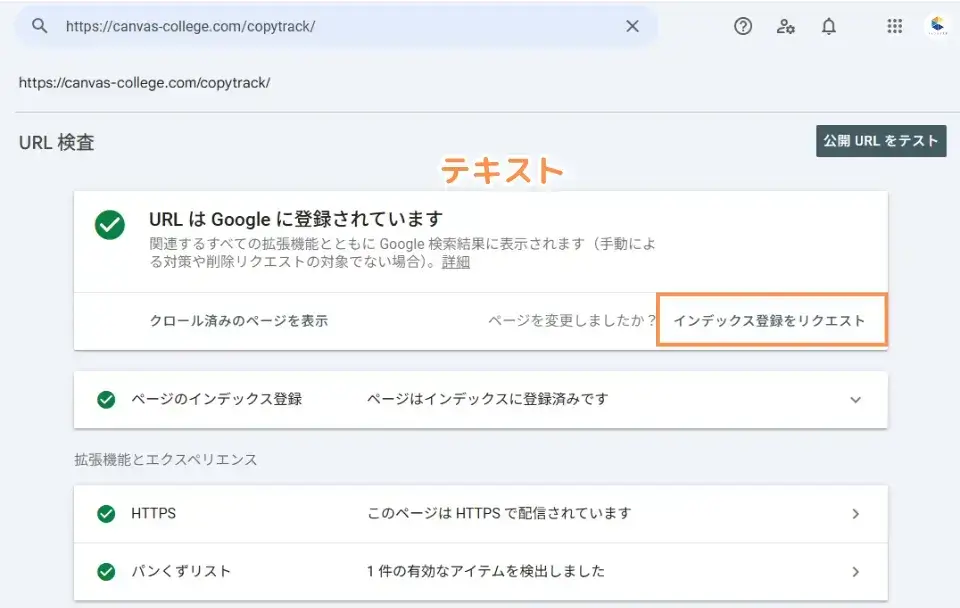Open the notifications bell
The width and height of the screenshot is (960, 608).
pyautogui.click(x=829, y=27)
